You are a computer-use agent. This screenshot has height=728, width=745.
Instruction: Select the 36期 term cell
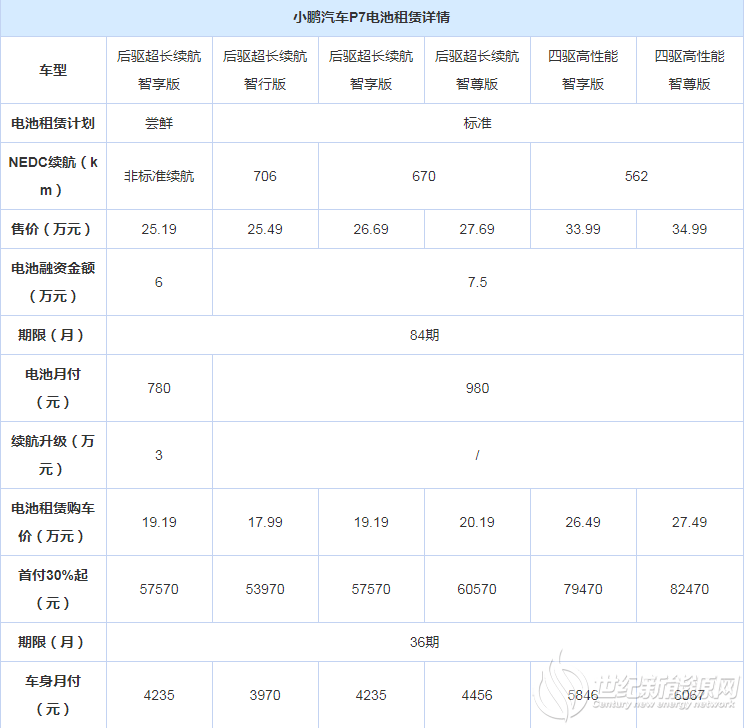tap(425, 642)
